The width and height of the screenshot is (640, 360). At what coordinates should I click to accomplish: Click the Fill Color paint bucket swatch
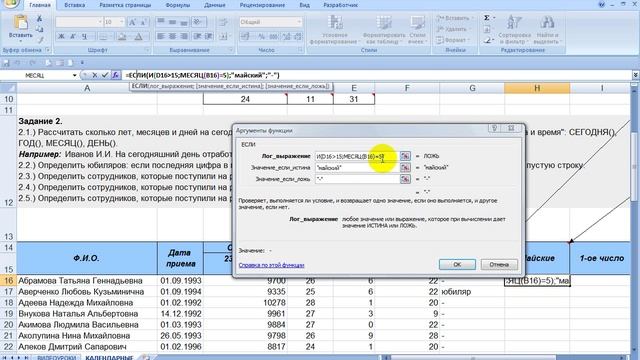click(121, 37)
